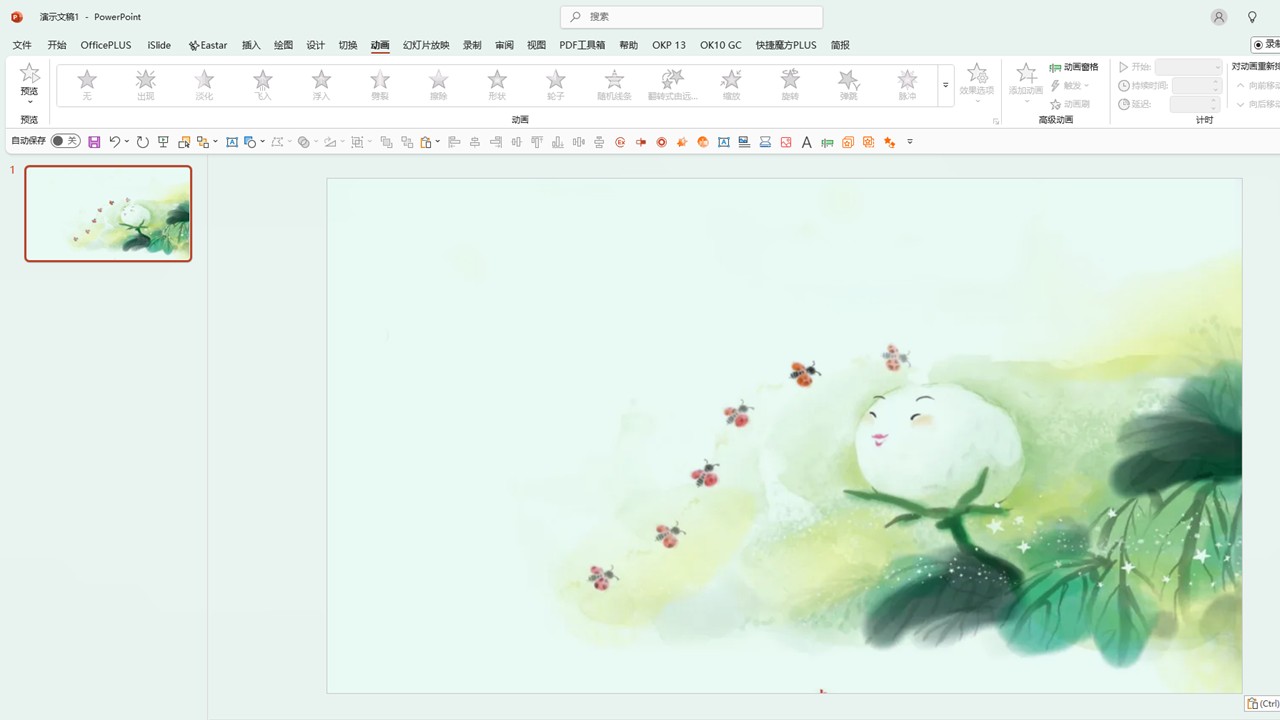The width and height of the screenshot is (1280, 720).
Task: Open the Trigger (触发) dropdown
Action: 1070,86
